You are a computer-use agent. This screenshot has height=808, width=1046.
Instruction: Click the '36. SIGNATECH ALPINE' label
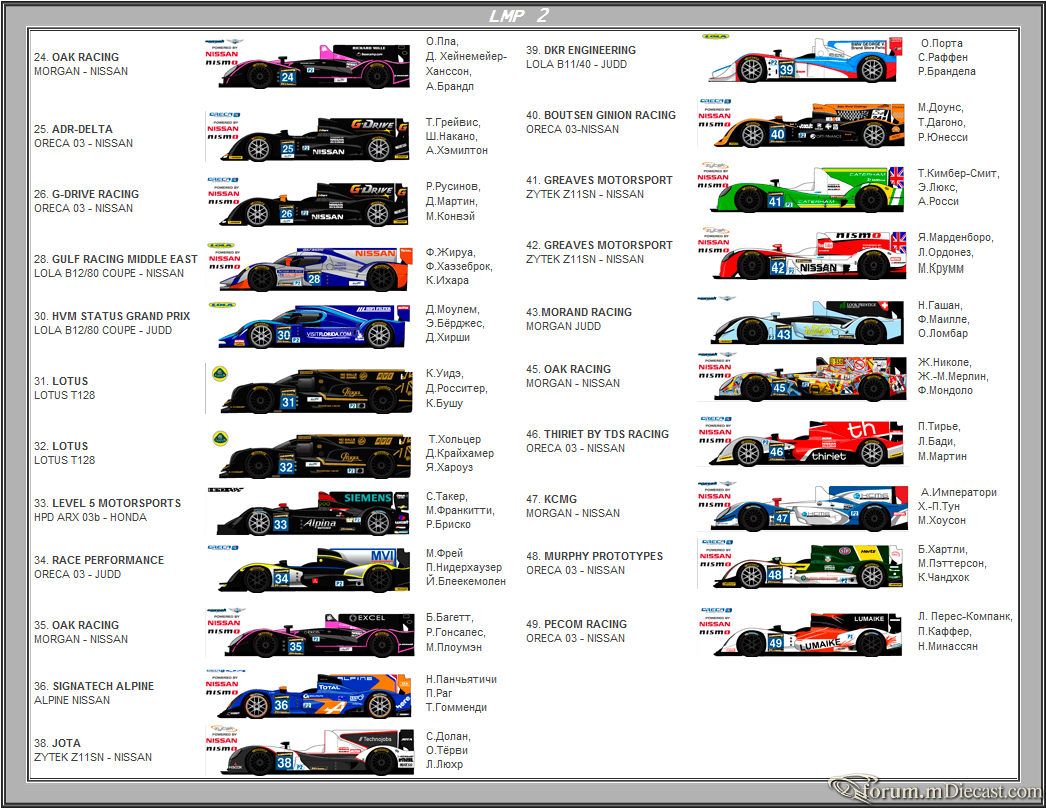tap(94, 686)
